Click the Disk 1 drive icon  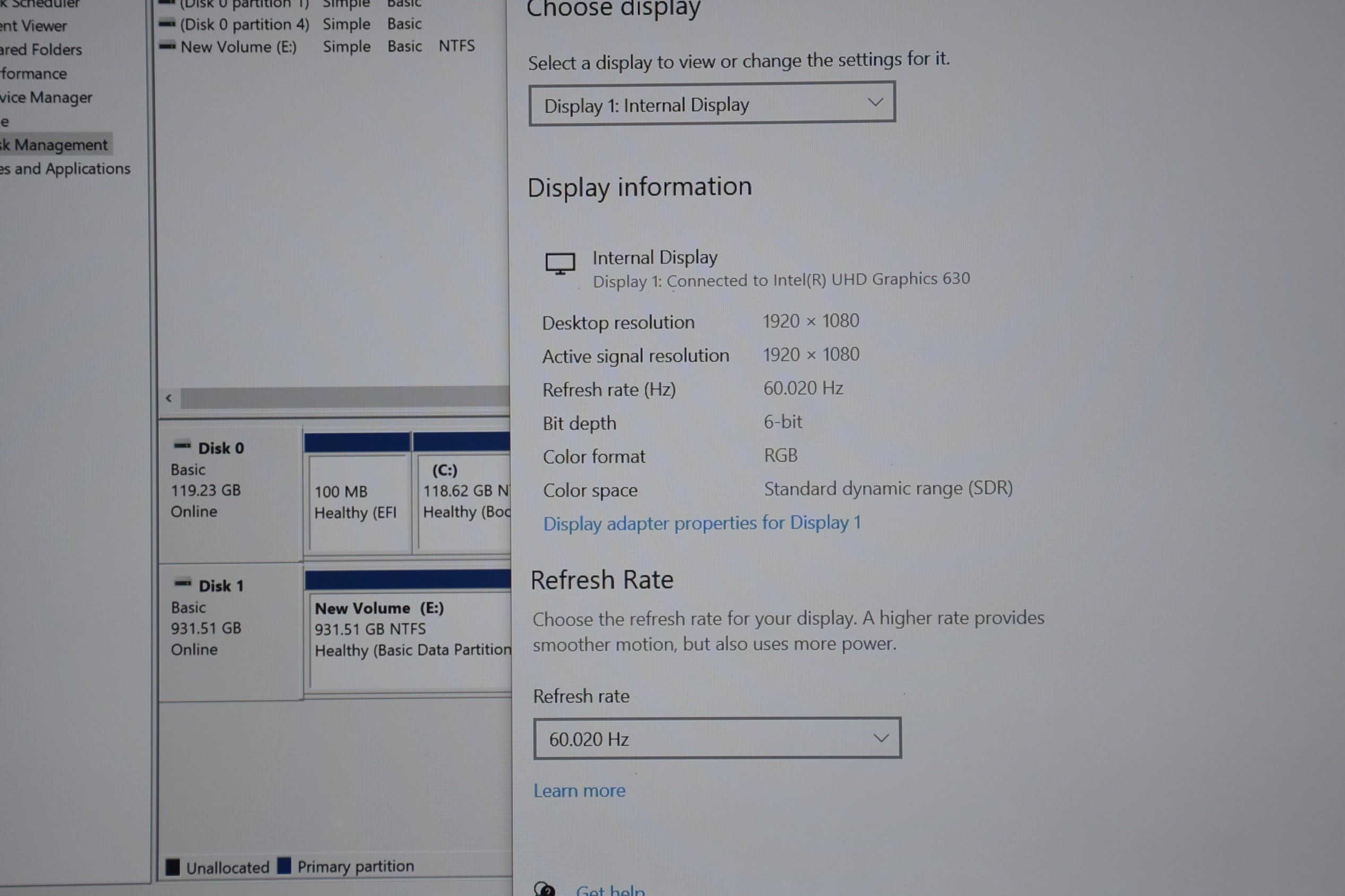[x=183, y=584]
